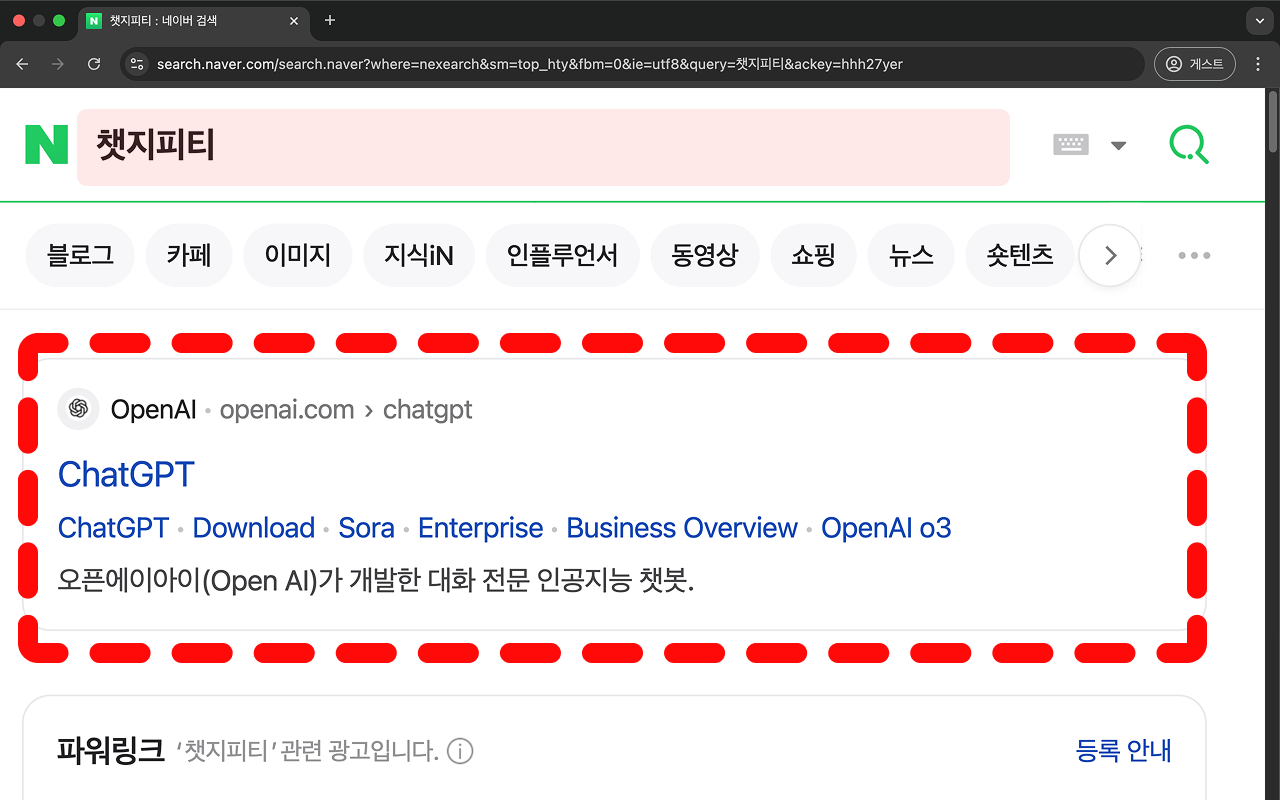Reload the Naver search page
Screen dimensions: 1280x800
pos(94,64)
